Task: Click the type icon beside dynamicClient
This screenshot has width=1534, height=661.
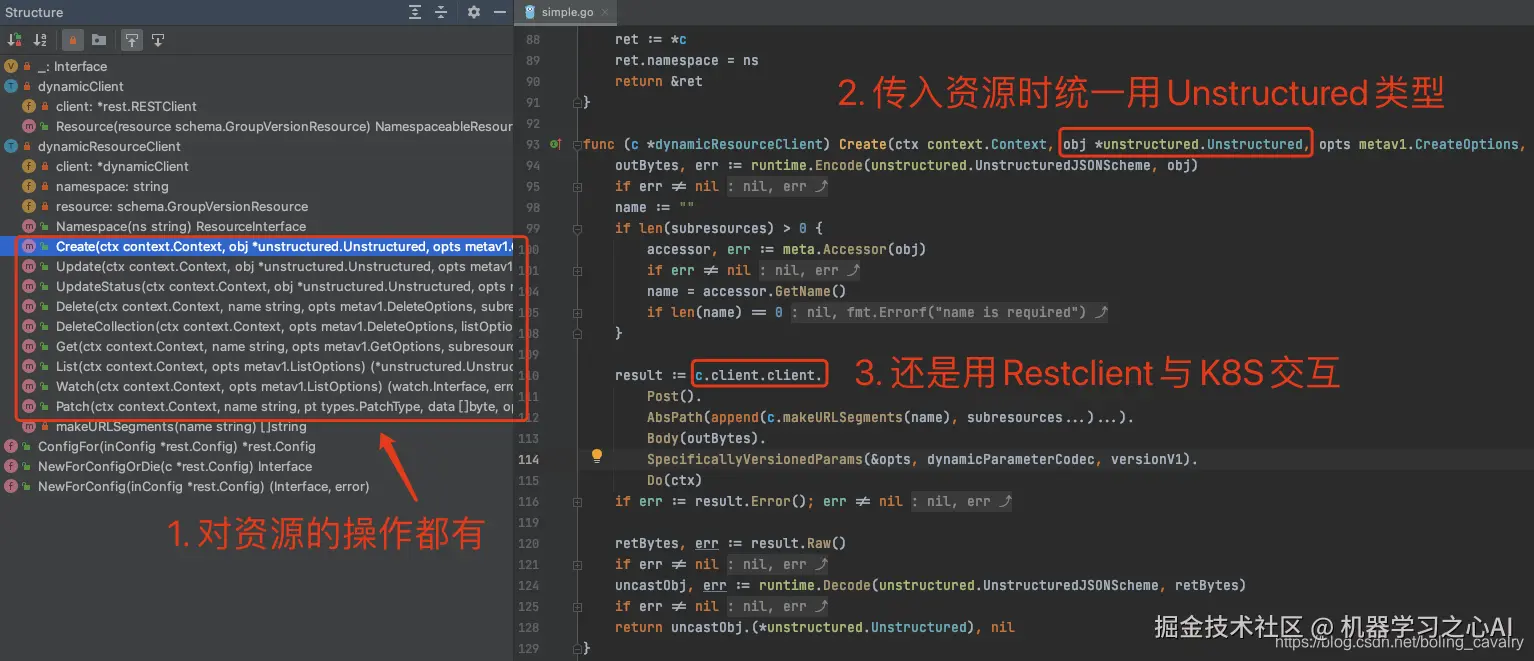Action: coord(11,86)
